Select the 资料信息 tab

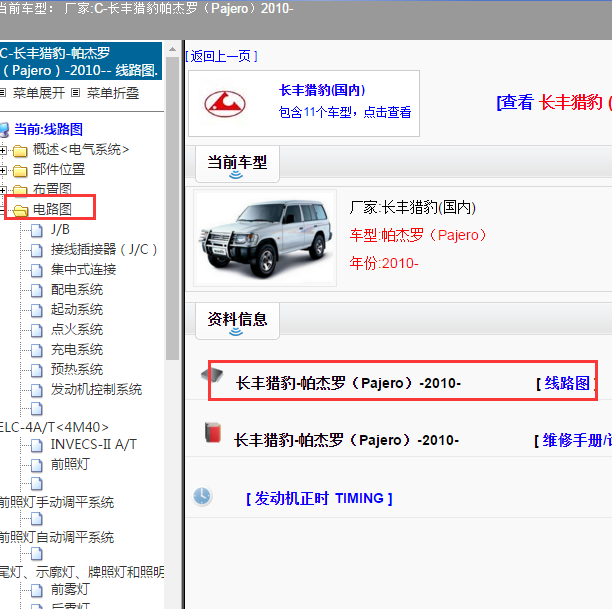pos(237,321)
